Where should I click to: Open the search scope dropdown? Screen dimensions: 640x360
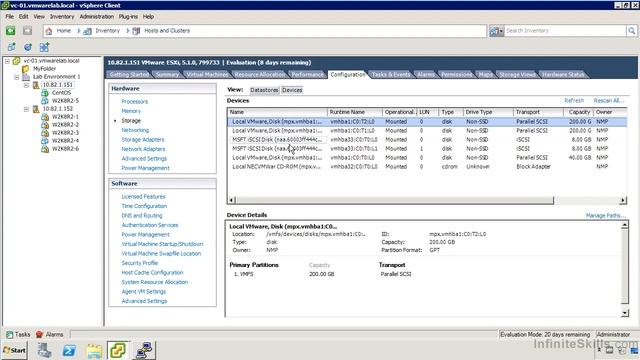coord(496,31)
